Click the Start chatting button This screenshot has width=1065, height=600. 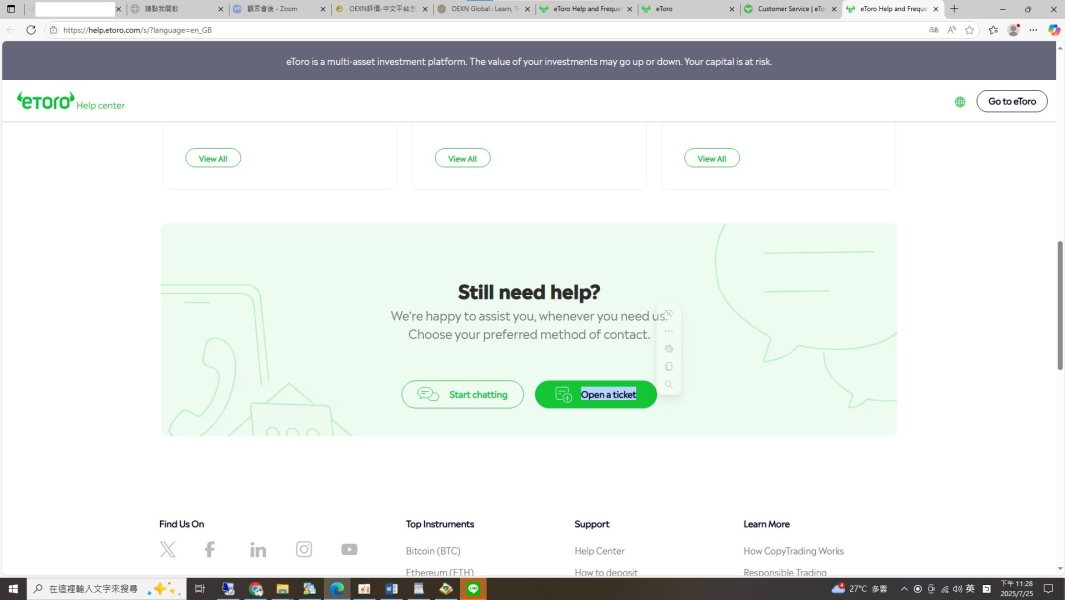click(x=463, y=394)
